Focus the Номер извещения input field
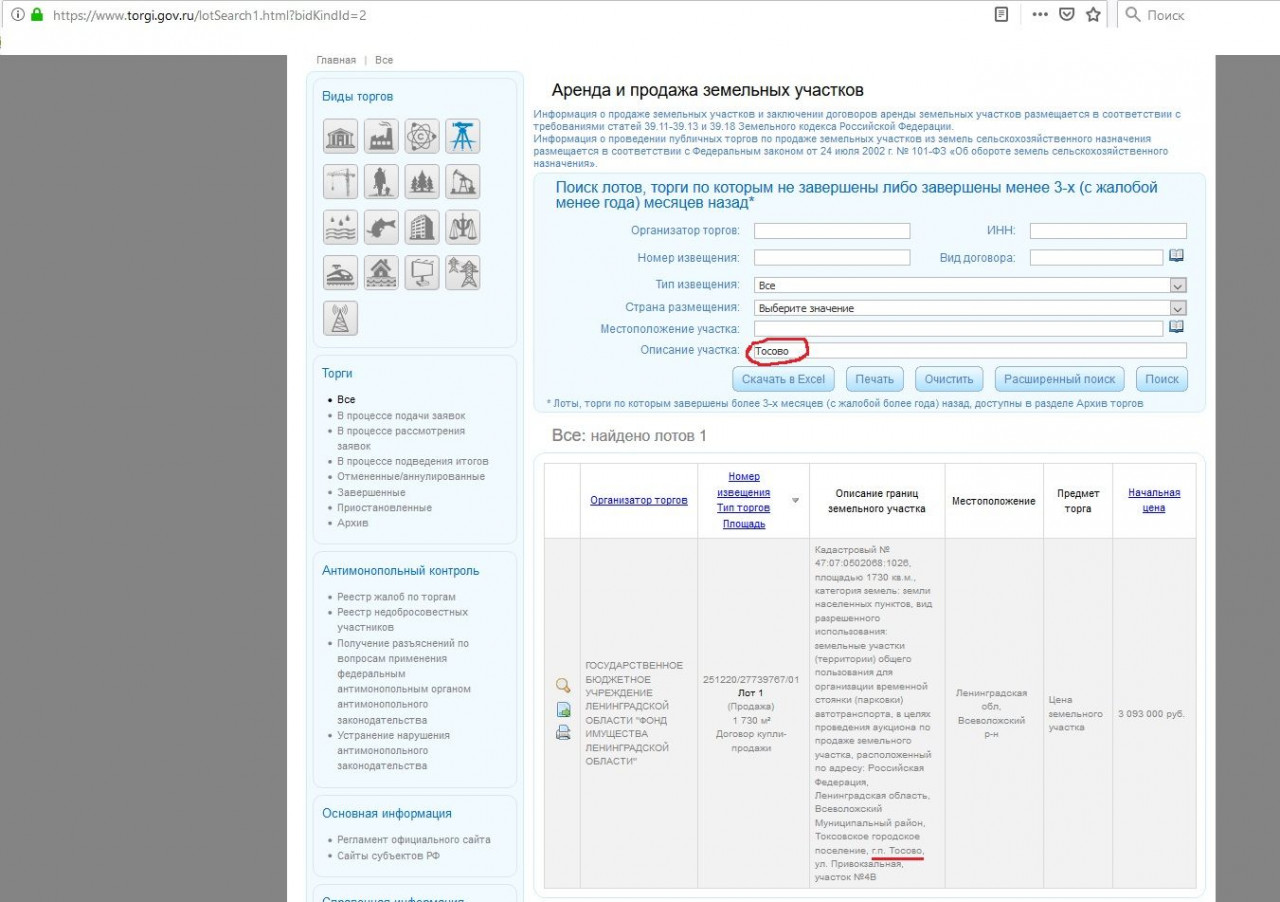The width and height of the screenshot is (1280, 902). click(x=832, y=257)
